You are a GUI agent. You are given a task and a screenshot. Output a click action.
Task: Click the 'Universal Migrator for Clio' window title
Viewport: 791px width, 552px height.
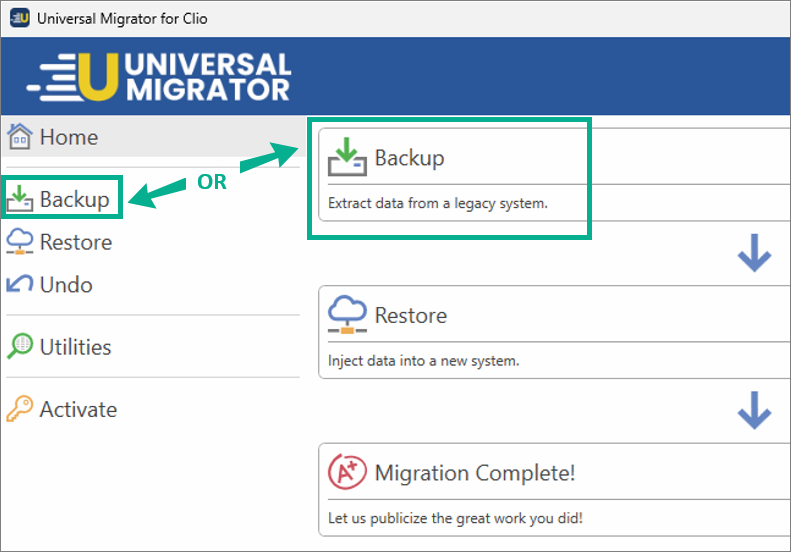click(x=122, y=19)
